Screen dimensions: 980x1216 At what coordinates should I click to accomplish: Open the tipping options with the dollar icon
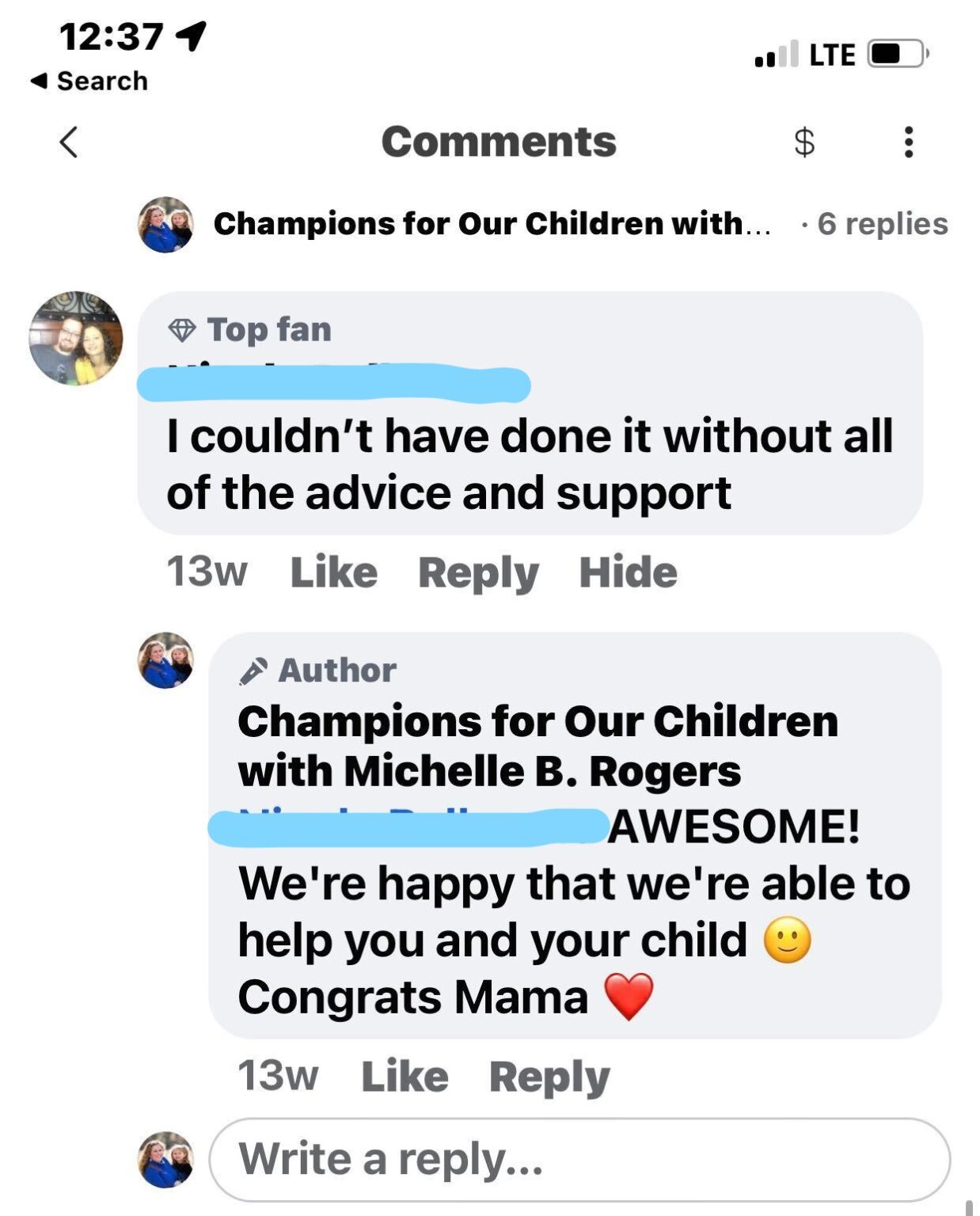pyautogui.click(x=803, y=142)
